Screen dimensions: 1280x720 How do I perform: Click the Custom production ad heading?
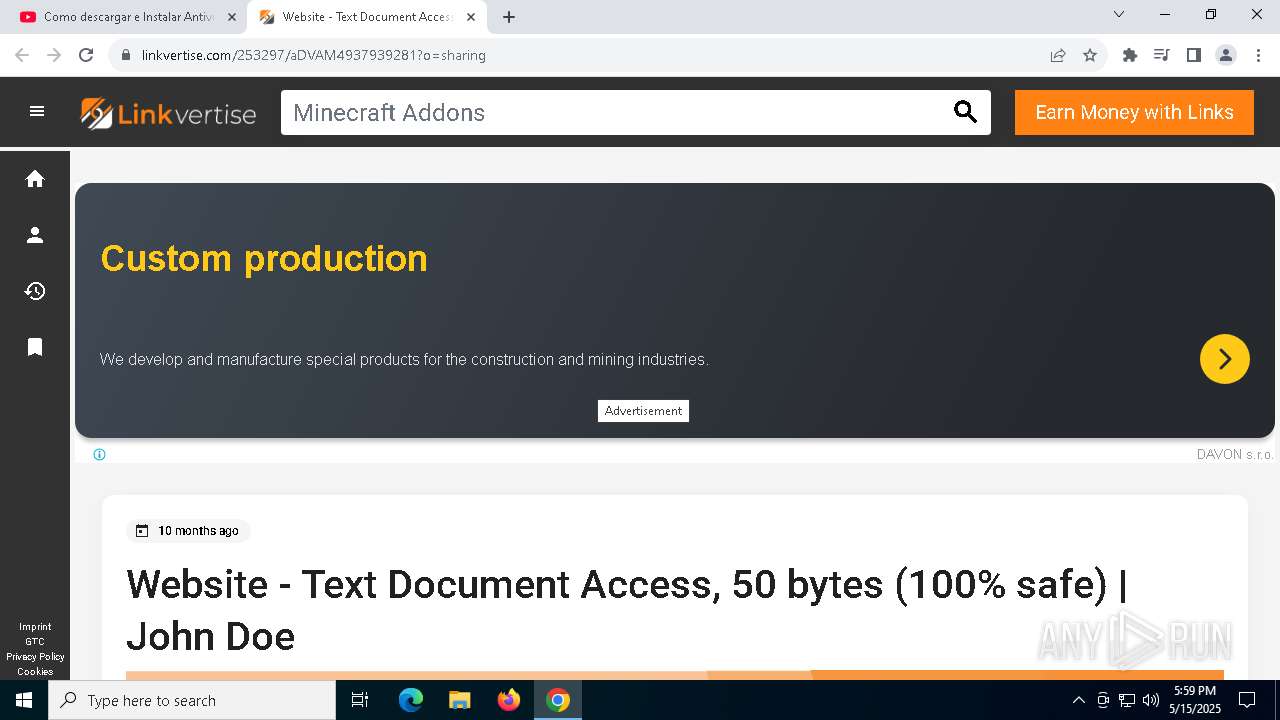coord(264,259)
